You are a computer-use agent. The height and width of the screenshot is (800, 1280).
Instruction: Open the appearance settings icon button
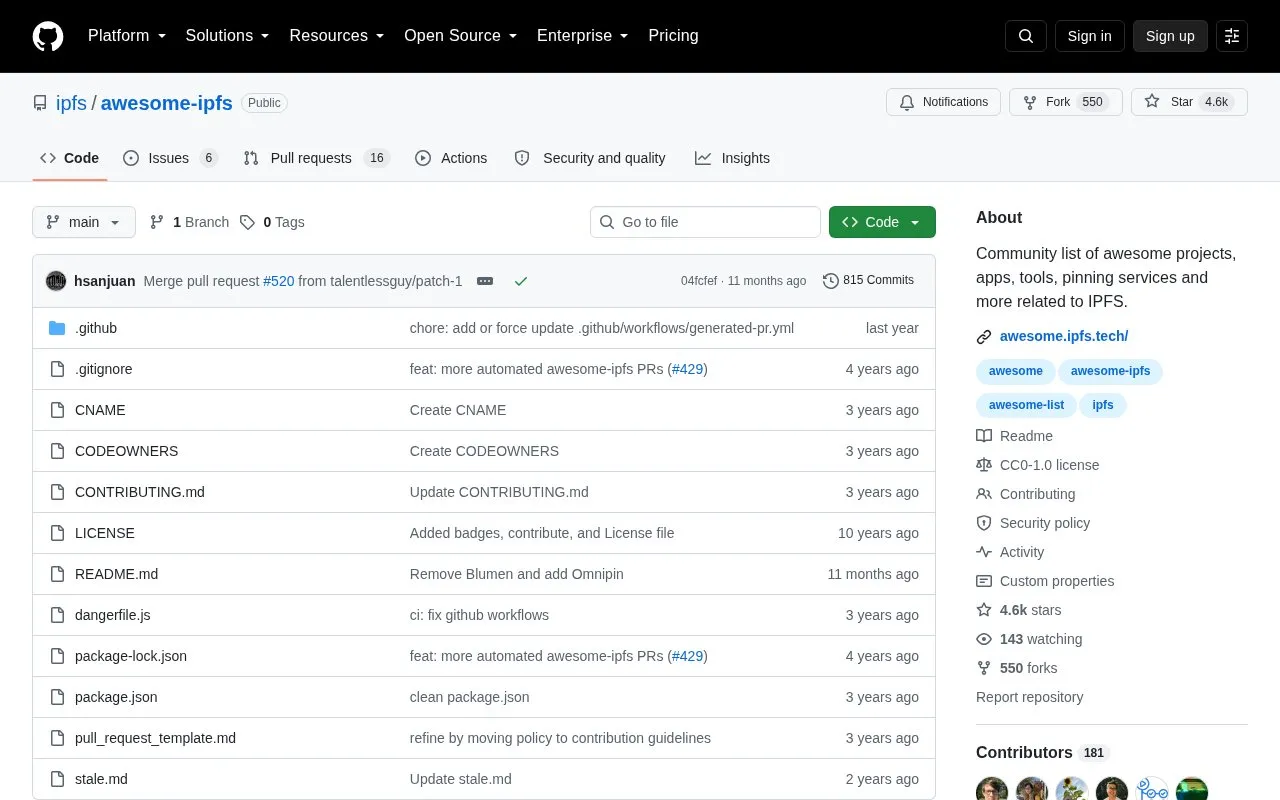tap(1232, 36)
